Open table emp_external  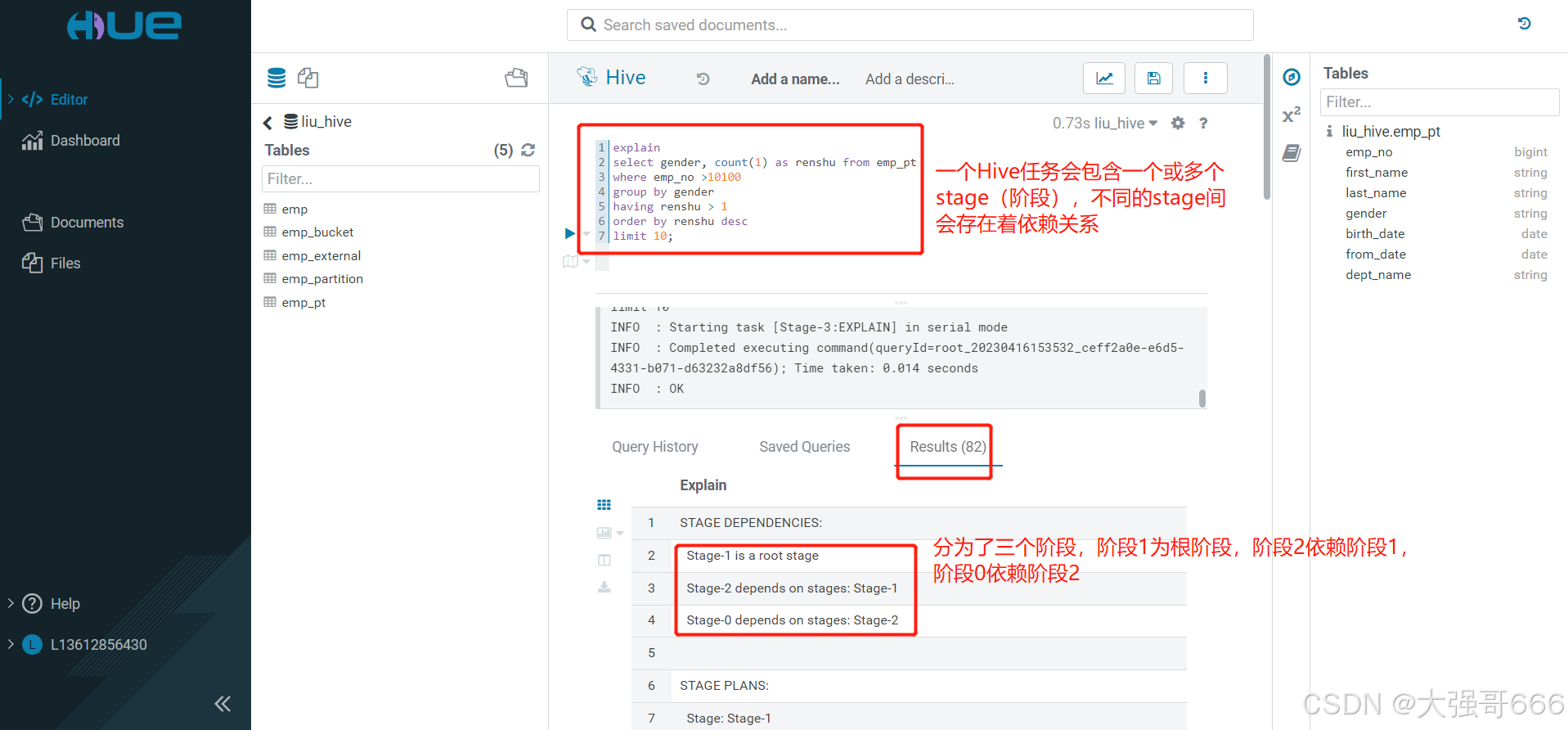[321, 256]
